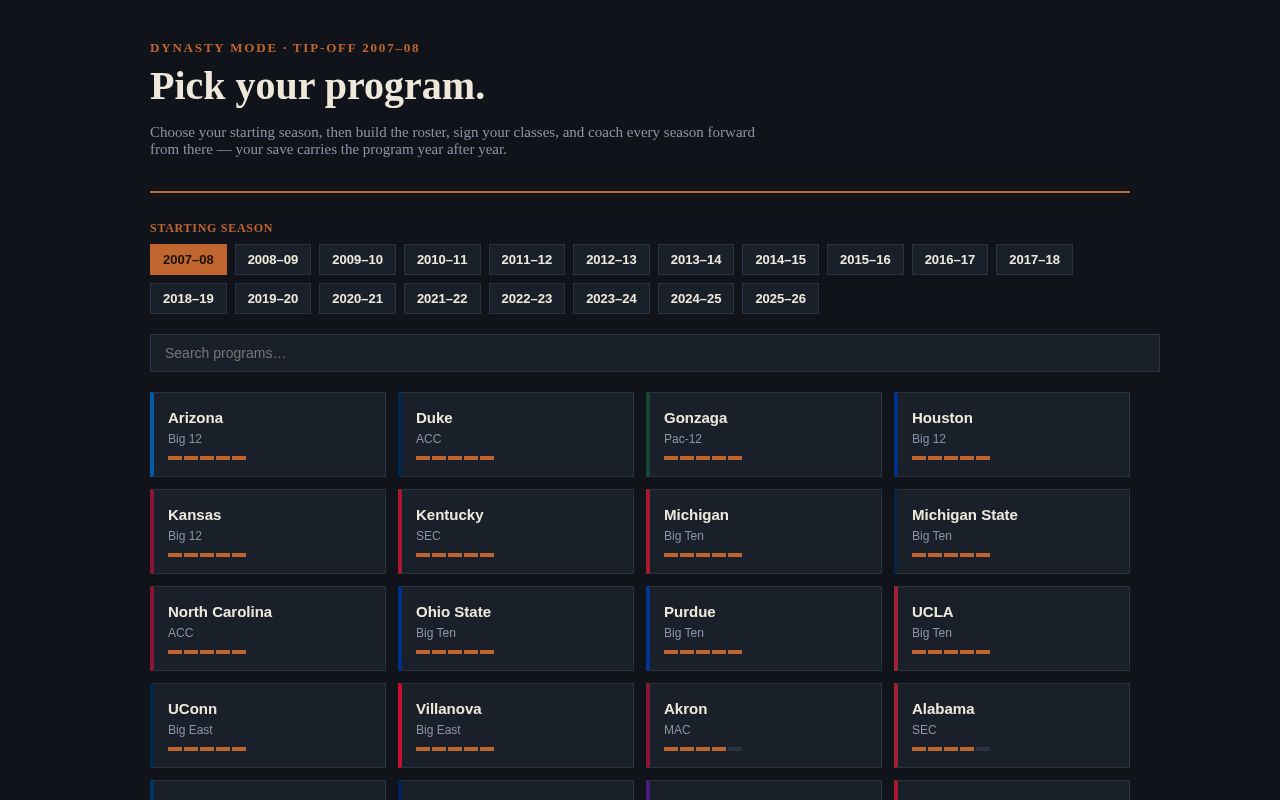1280x800 pixels.
Task: Pick the North Carolina program card
Action: 268,628
